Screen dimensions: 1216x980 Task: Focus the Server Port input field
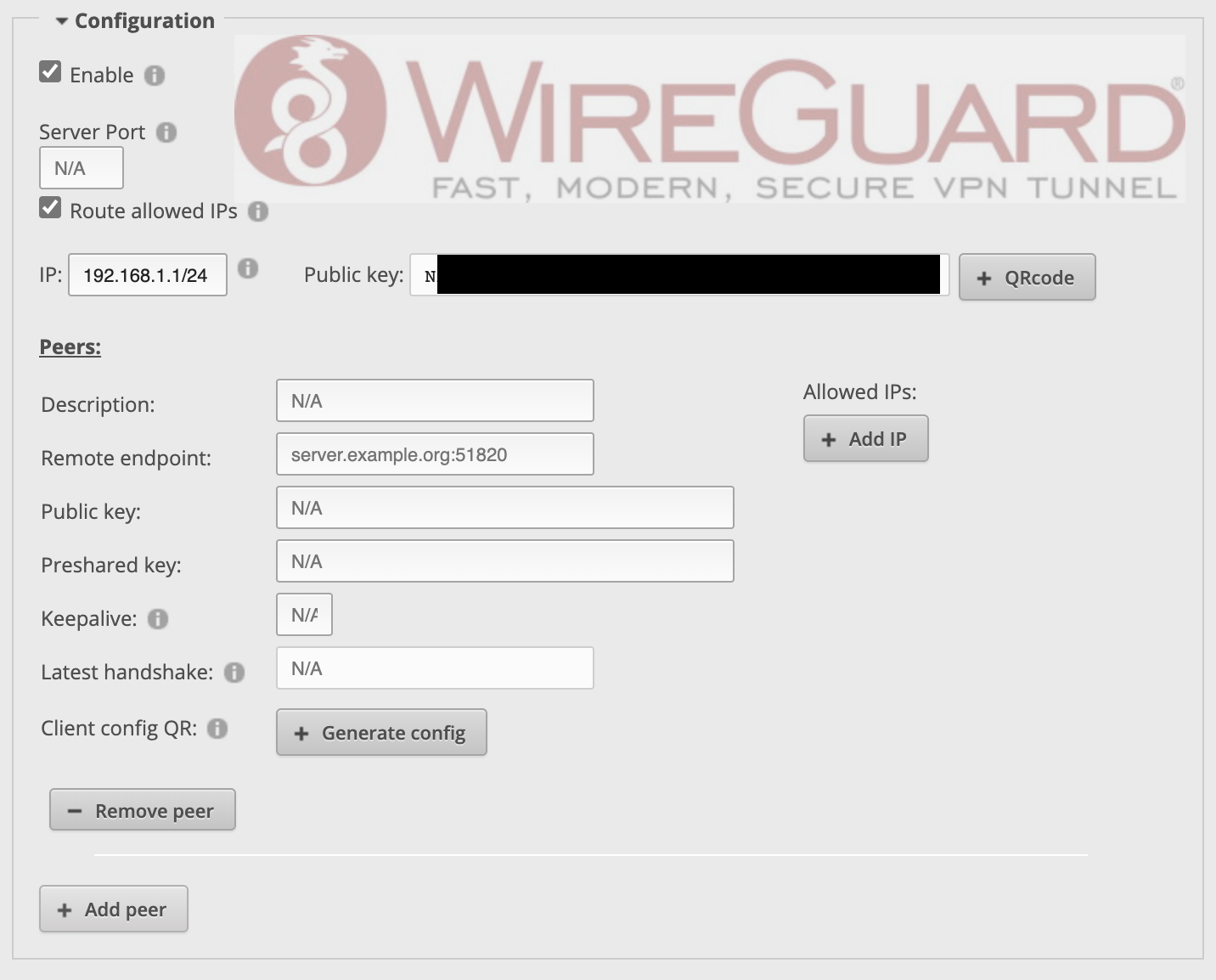pos(82,168)
